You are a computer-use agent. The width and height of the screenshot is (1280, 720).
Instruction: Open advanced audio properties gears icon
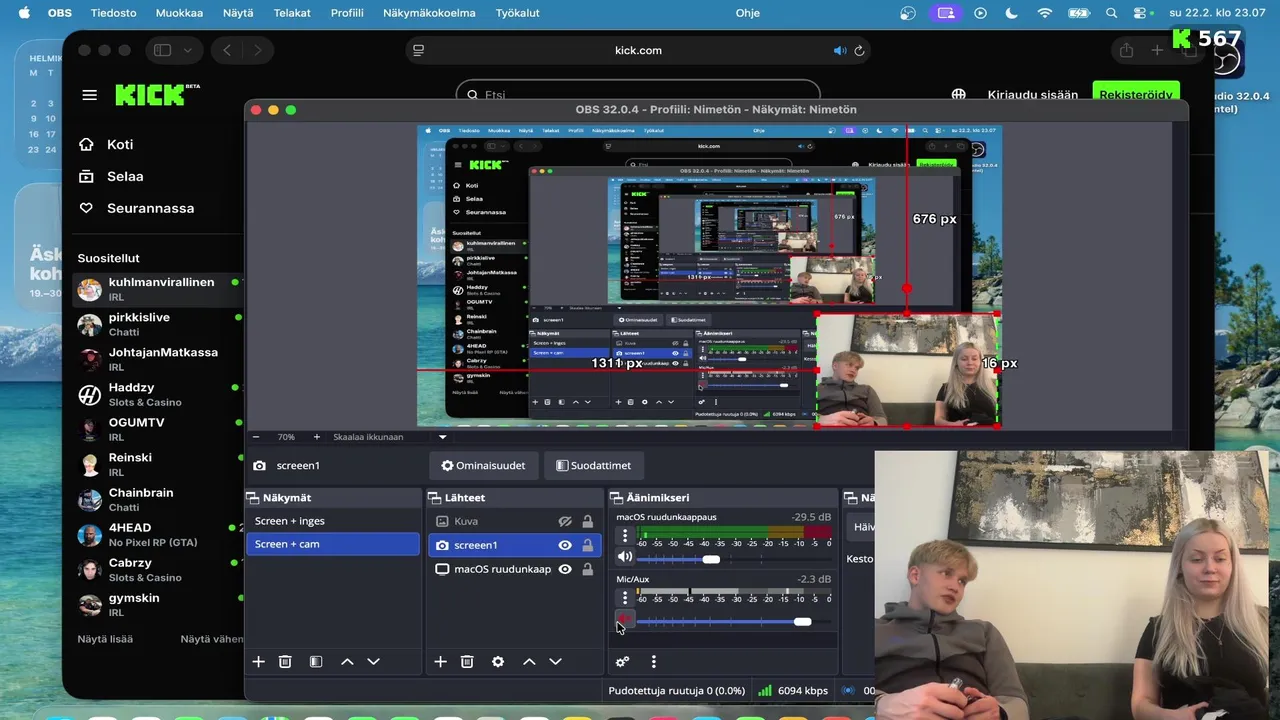(622, 662)
